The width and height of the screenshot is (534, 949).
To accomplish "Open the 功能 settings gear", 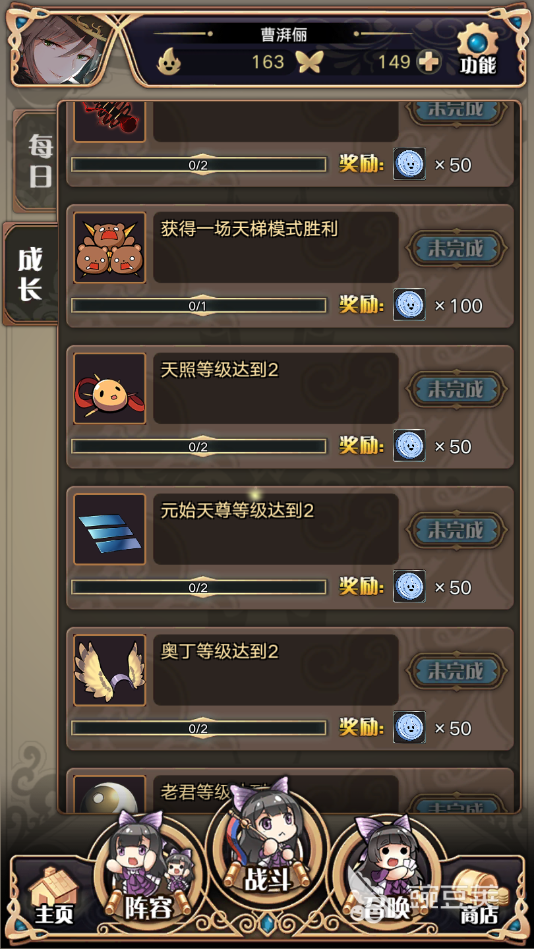I will pos(478,51).
